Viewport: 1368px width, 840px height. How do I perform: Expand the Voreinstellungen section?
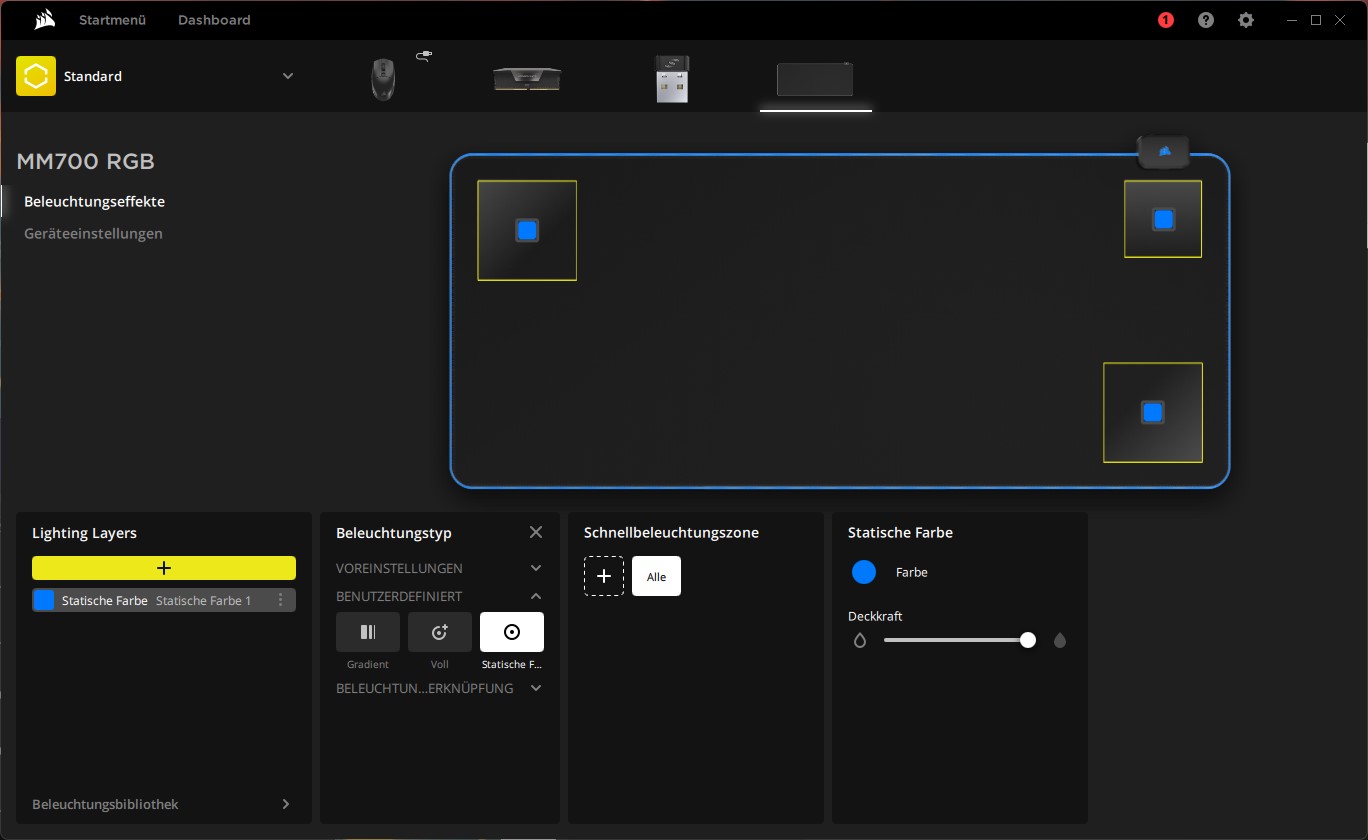536,568
